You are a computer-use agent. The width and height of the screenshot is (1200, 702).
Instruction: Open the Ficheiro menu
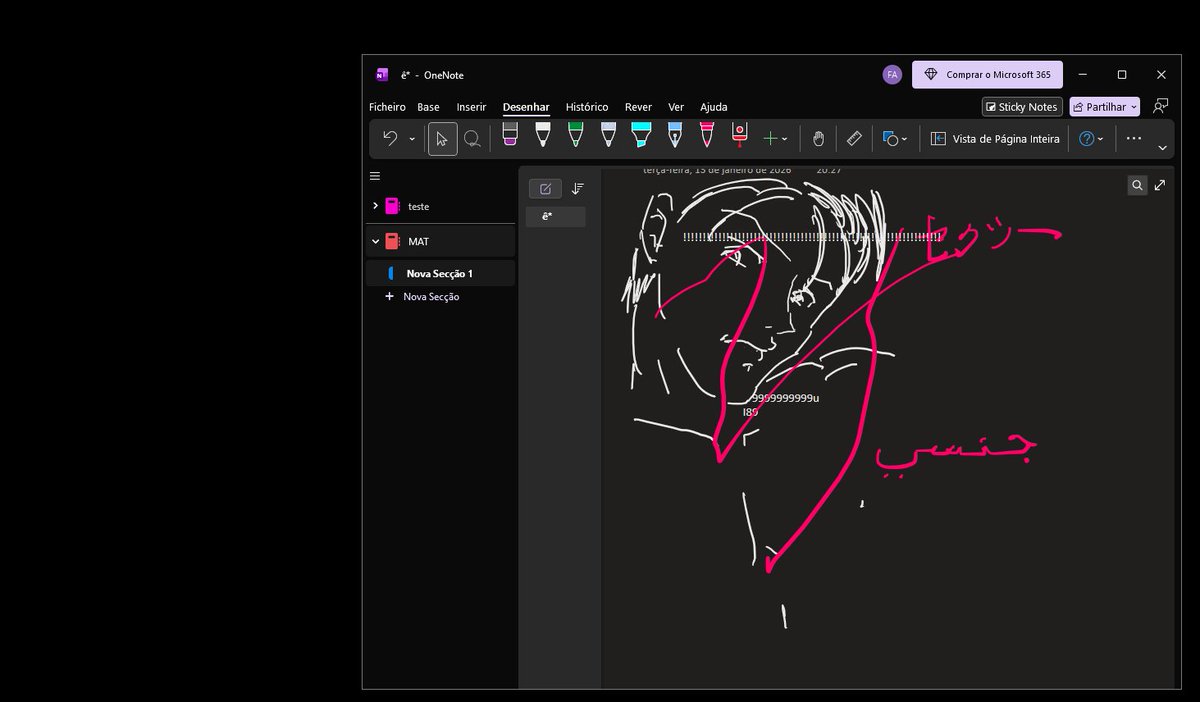pos(387,107)
